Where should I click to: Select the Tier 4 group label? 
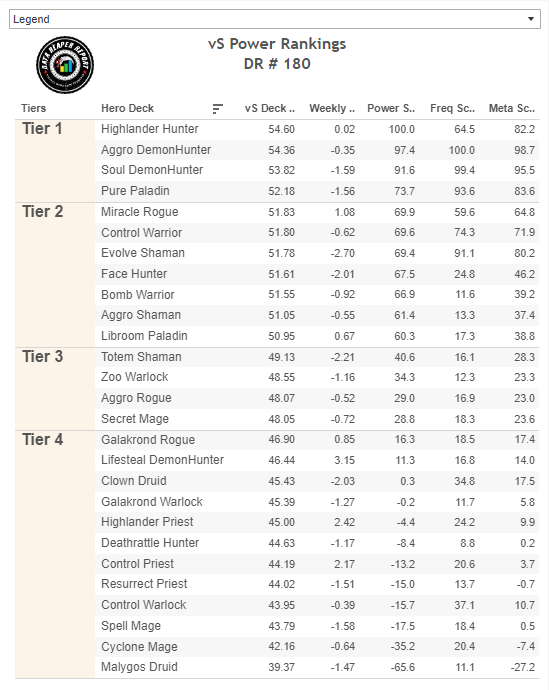click(x=43, y=440)
